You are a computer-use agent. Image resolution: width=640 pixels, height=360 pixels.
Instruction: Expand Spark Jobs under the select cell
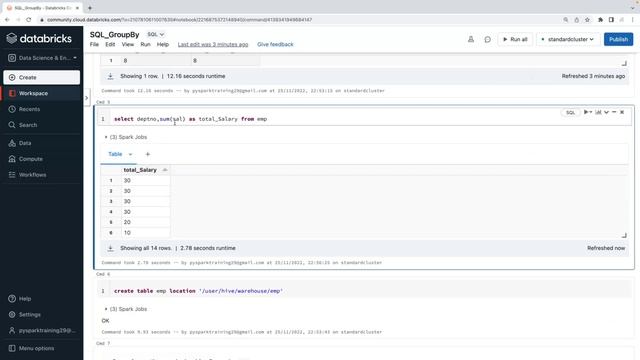tap(126, 137)
